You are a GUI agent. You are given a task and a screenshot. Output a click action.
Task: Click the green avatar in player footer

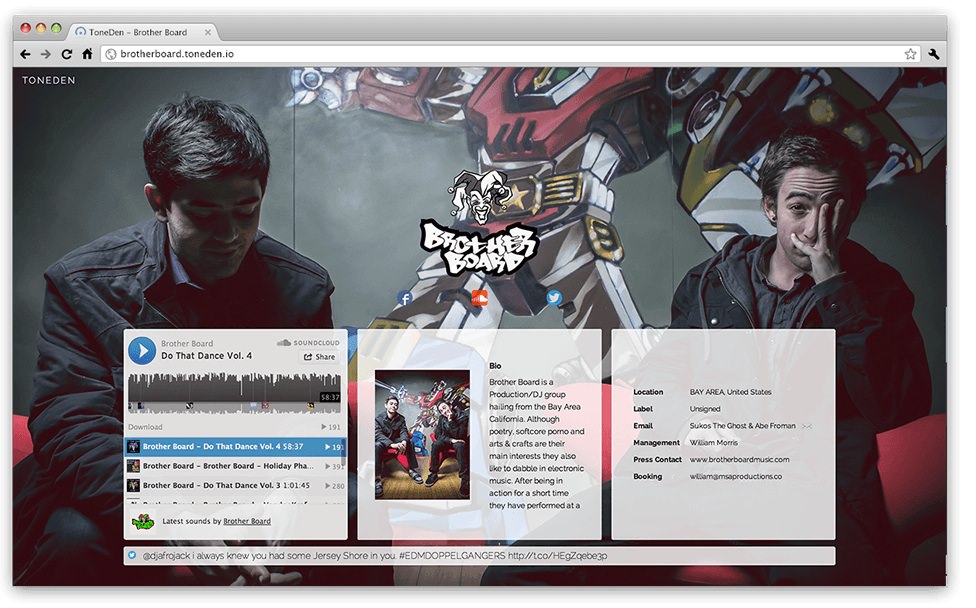(143, 521)
